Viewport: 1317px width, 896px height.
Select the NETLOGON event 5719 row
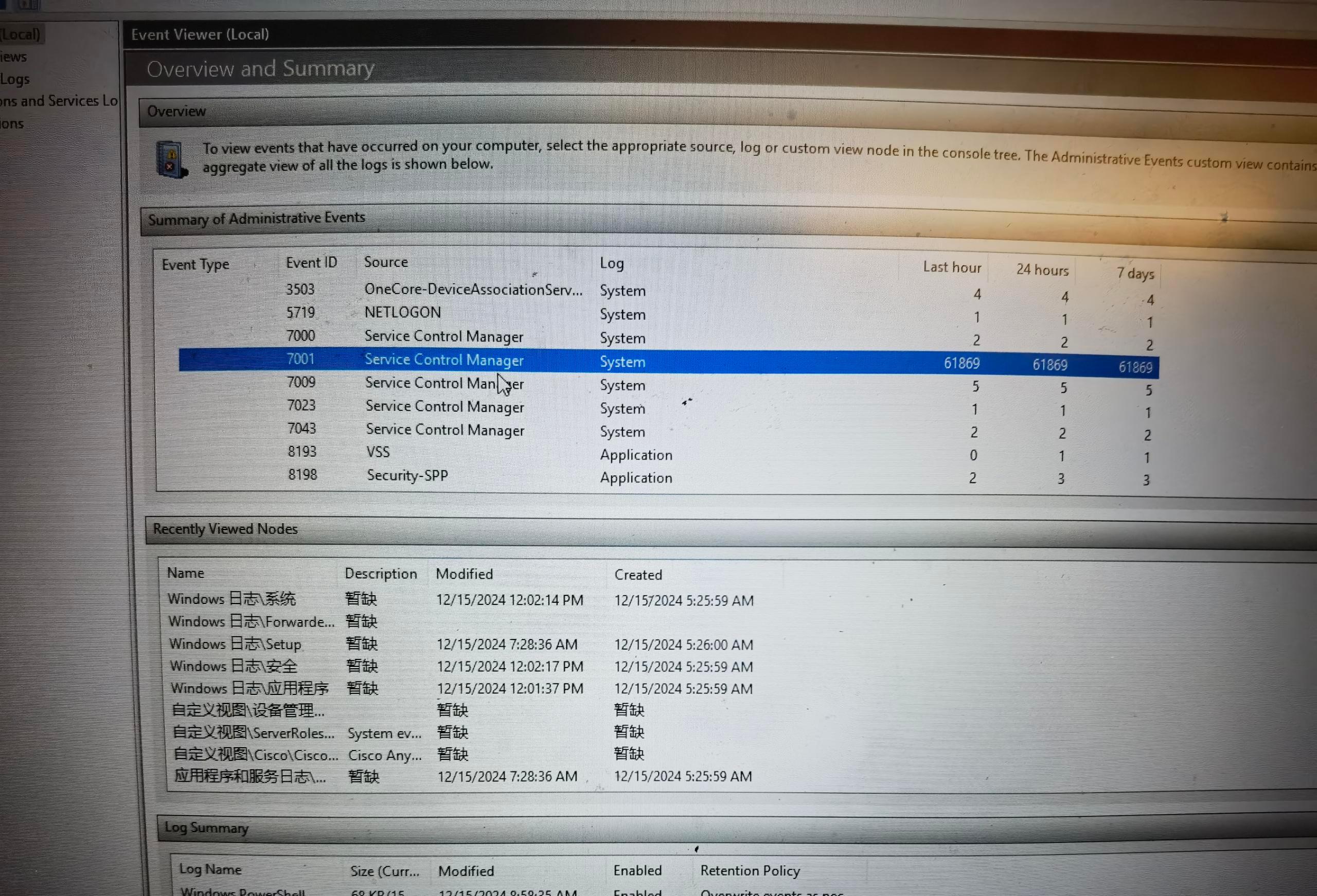tap(402, 313)
